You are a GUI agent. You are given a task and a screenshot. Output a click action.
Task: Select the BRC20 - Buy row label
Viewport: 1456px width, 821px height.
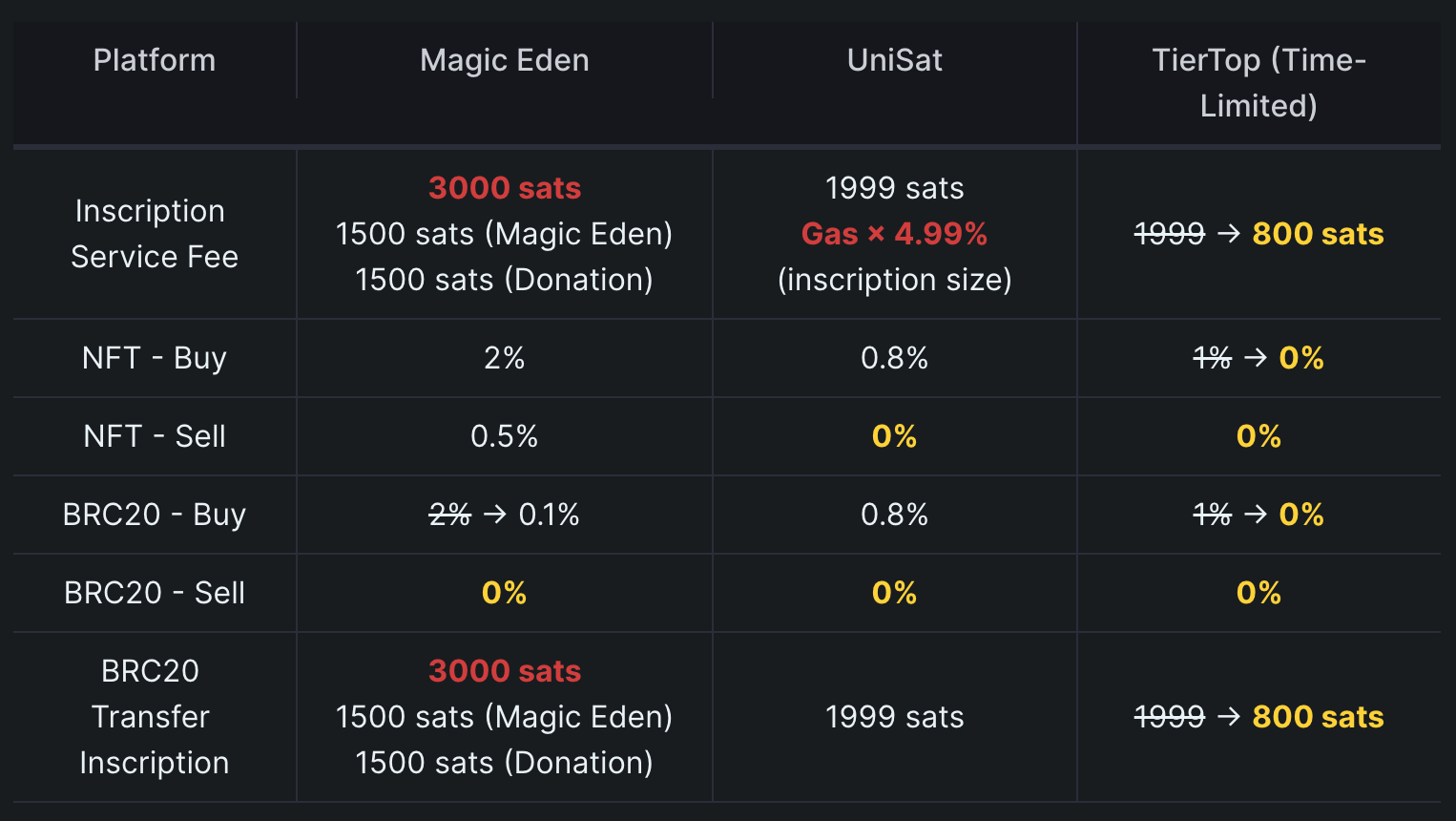coord(155,515)
